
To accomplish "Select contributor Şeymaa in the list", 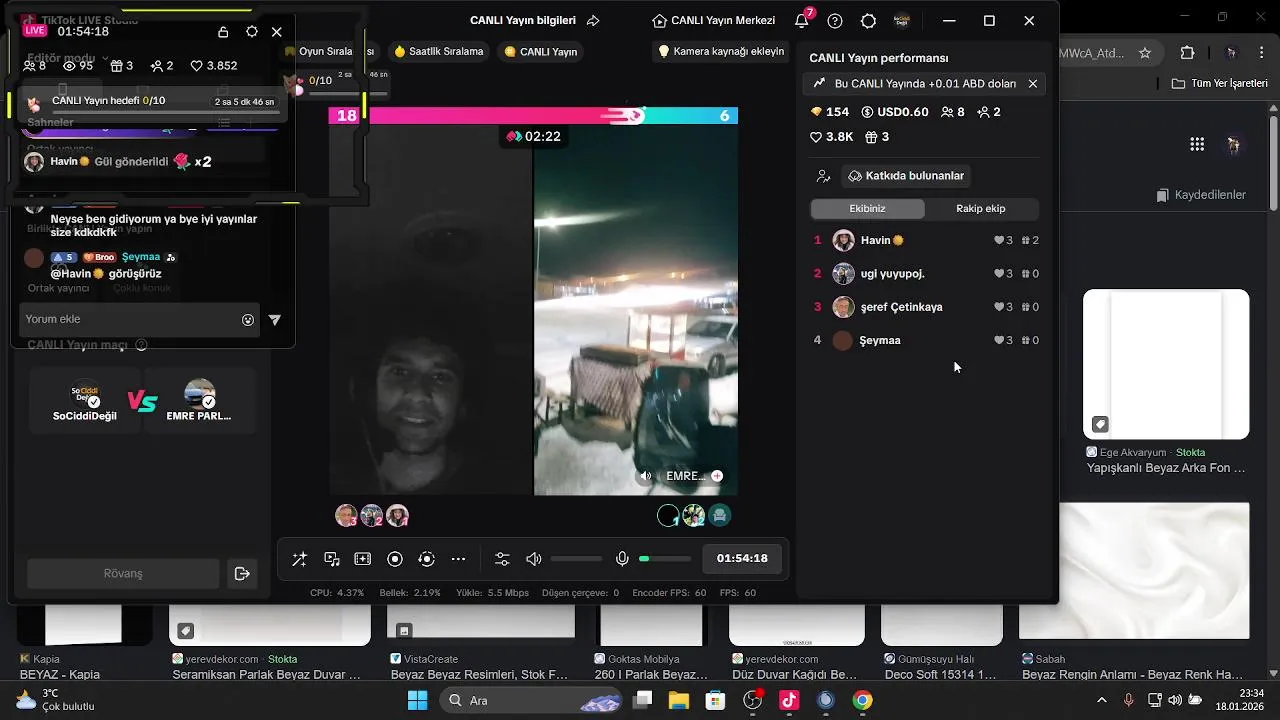I will (926, 341).
